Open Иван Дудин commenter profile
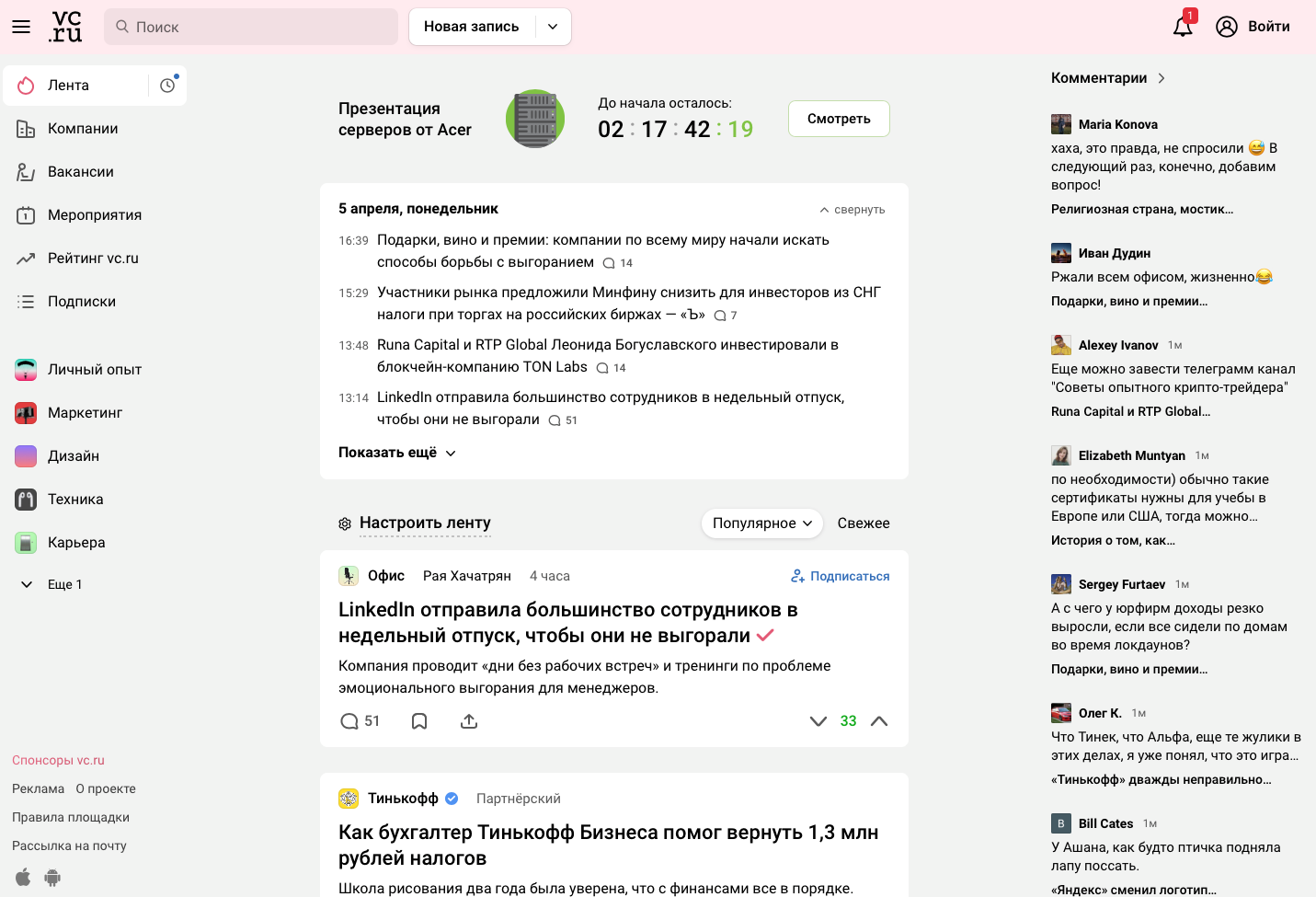Viewport: 1316px width, 897px height. (1115, 253)
